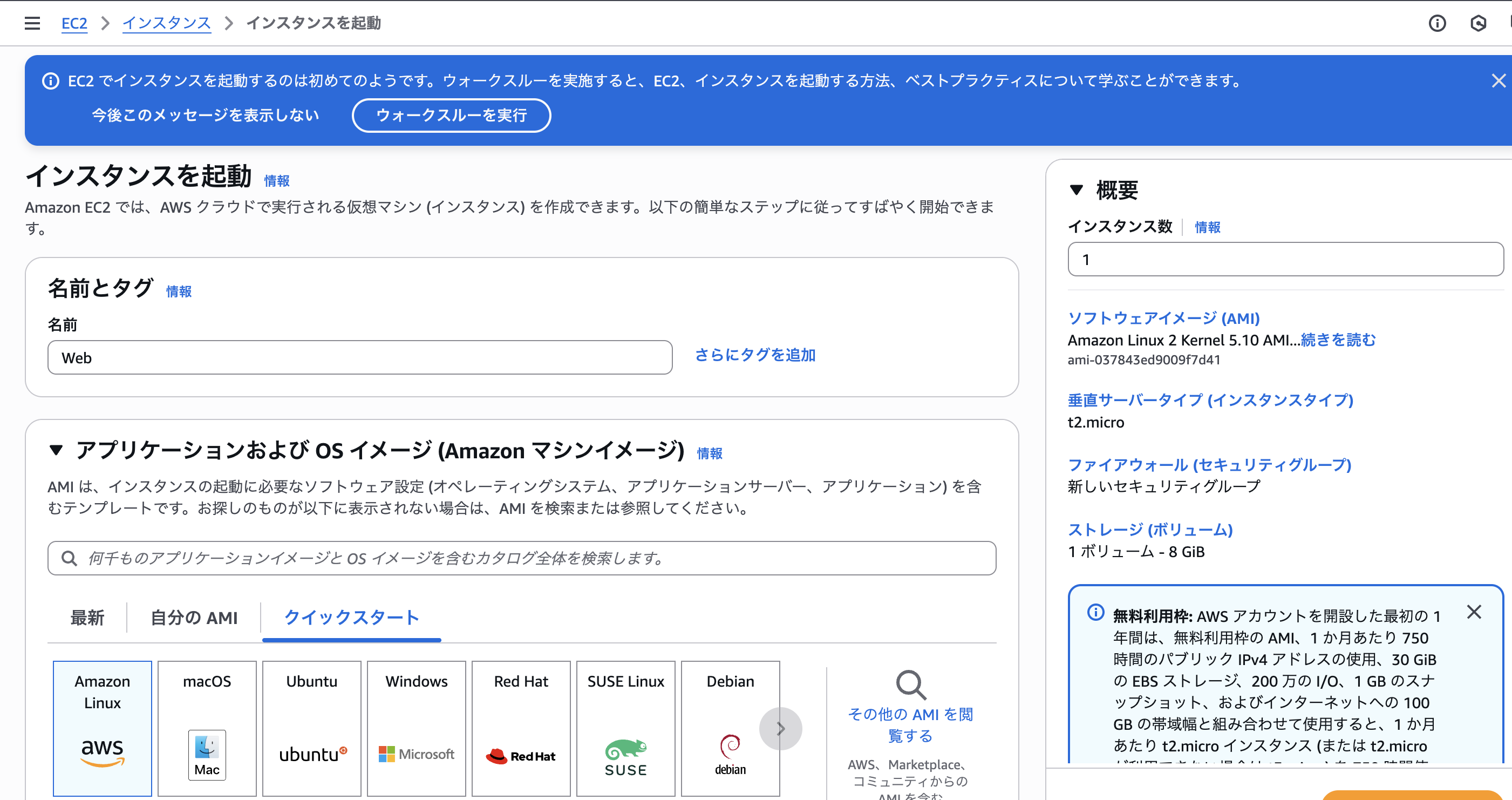Collapse the 概要 summary panel
Image resolution: width=1512 pixels, height=800 pixels.
point(1077,189)
